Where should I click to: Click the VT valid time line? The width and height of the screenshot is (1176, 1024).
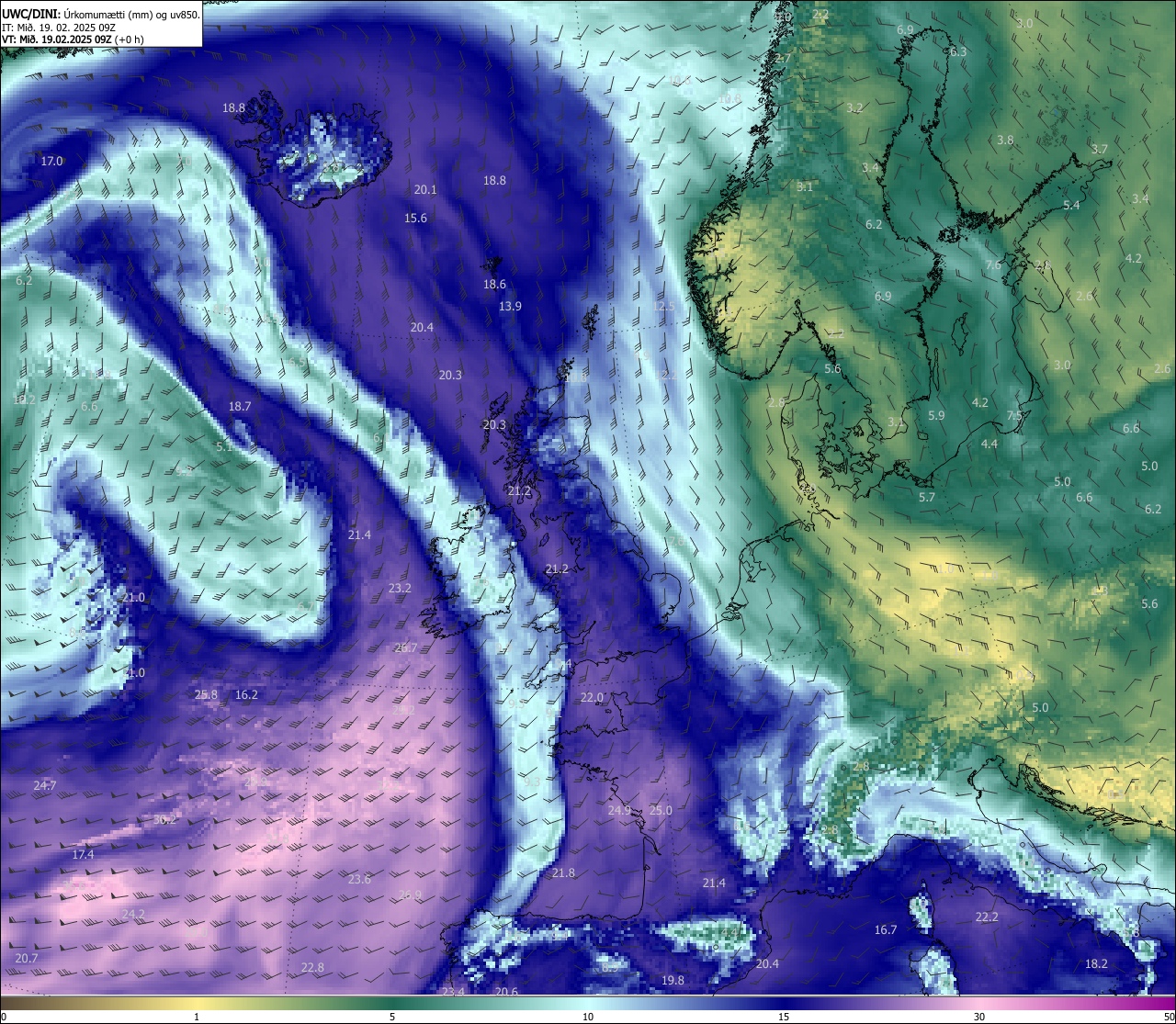(73, 39)
